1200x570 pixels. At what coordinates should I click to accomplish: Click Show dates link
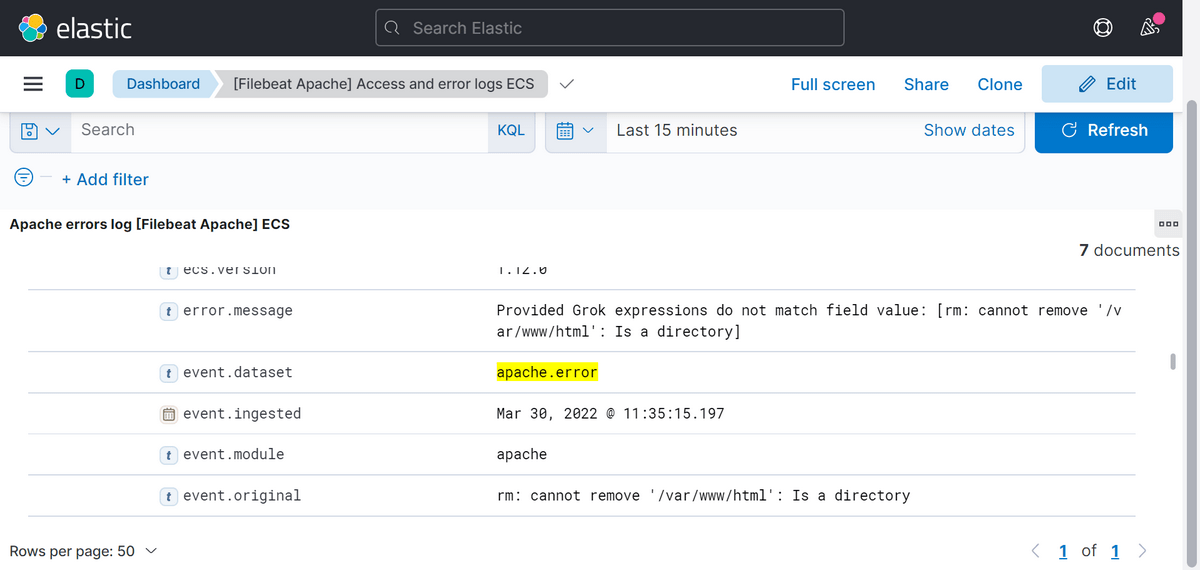969,130
